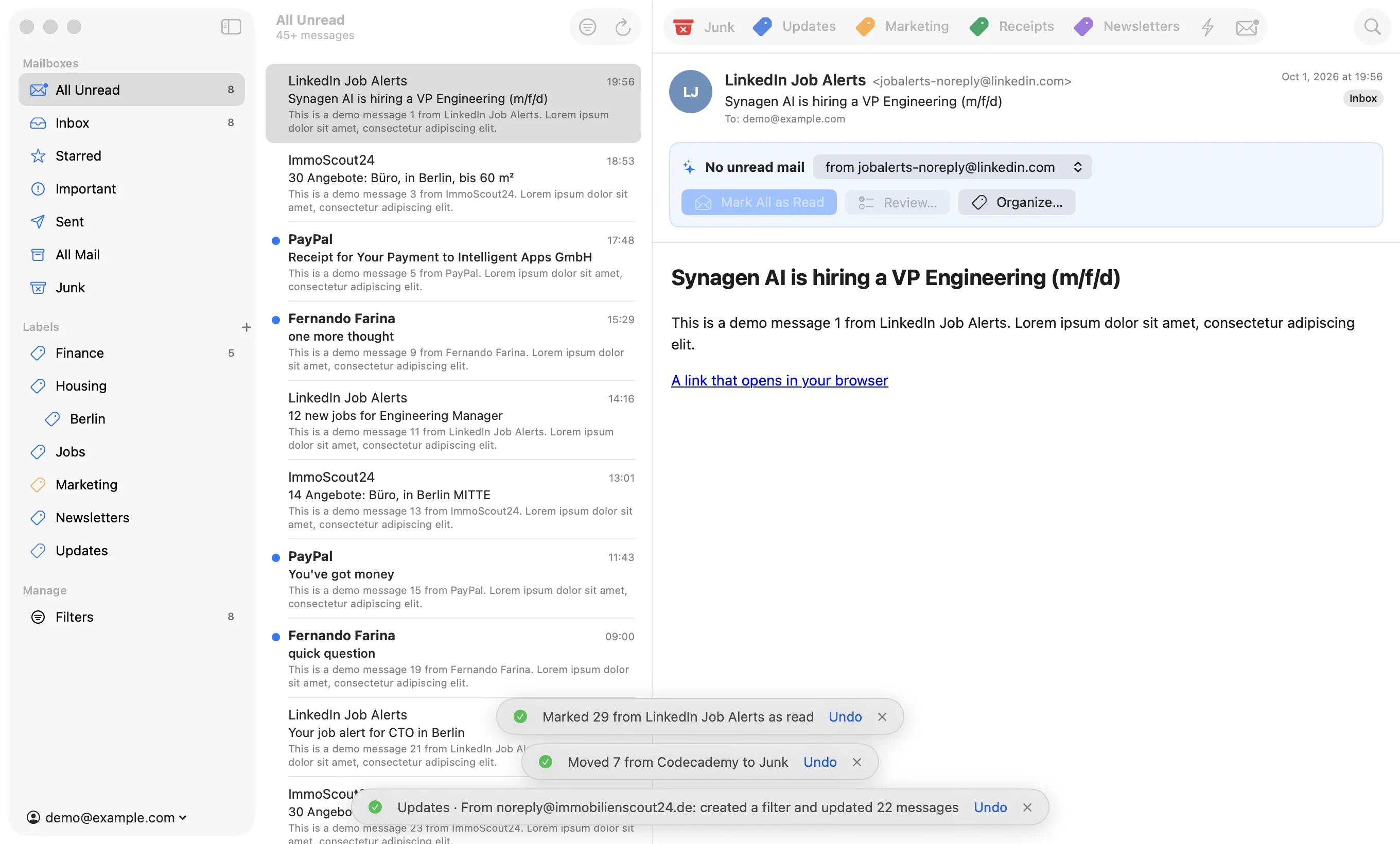This screenshot has height=844, width=1400.
Task: Toggle unread dot on PayPal You've got money
Action: click(x=275, y=558)
